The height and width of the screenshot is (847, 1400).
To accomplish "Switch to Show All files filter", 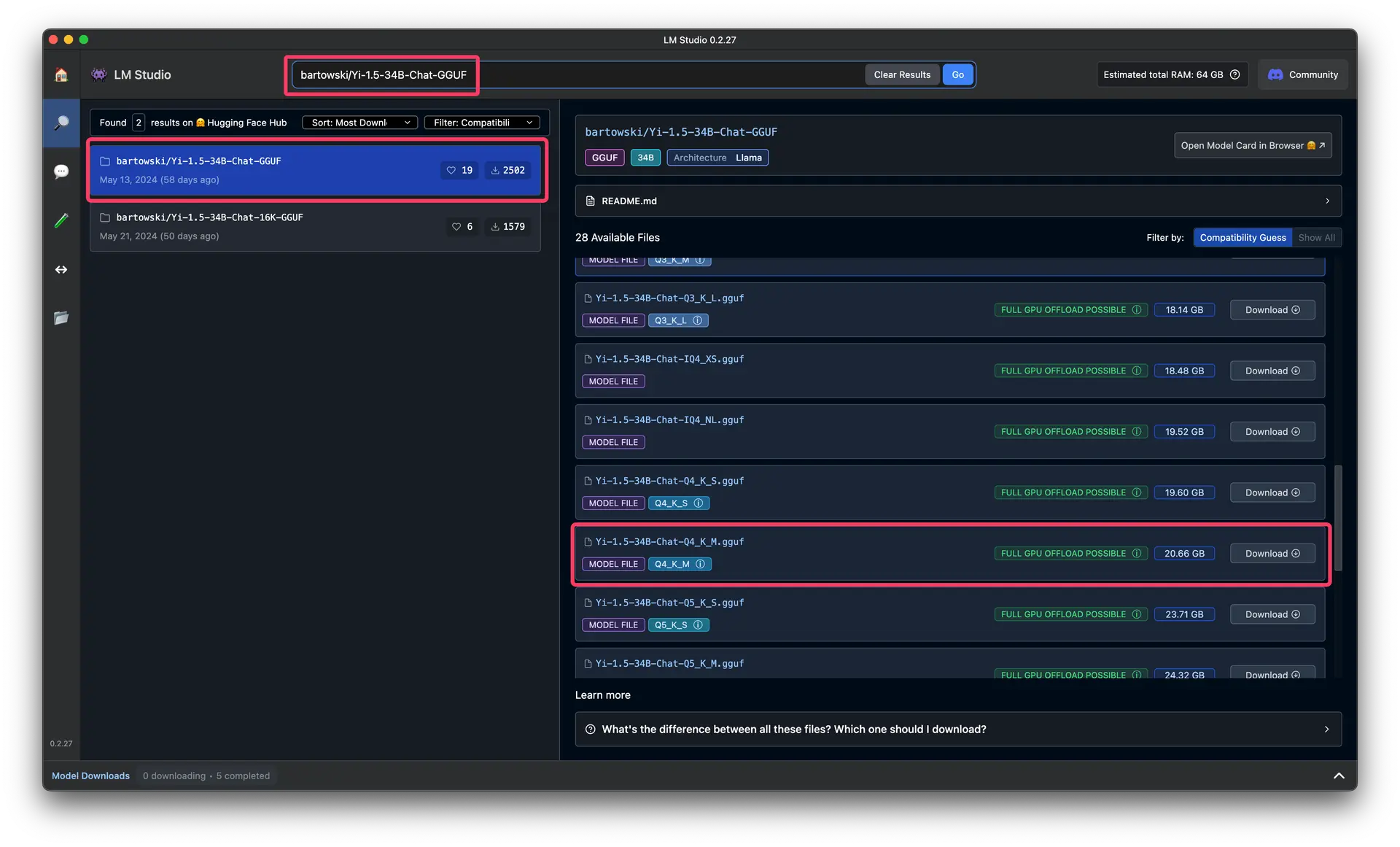I will point(1316,238).
